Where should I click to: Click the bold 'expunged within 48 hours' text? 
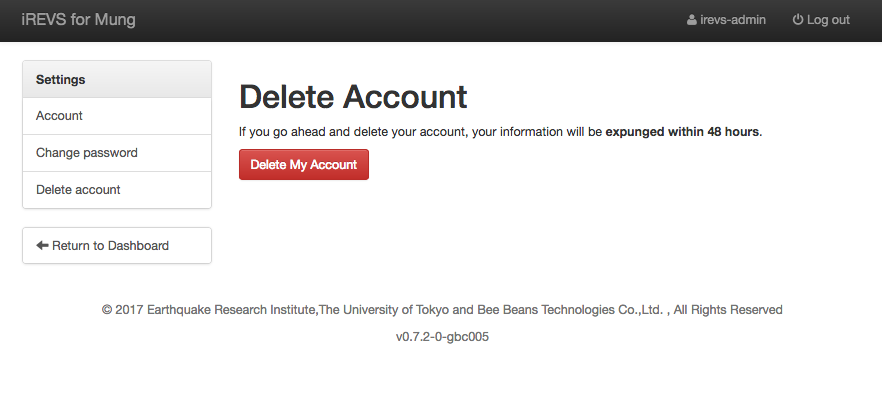683,131
